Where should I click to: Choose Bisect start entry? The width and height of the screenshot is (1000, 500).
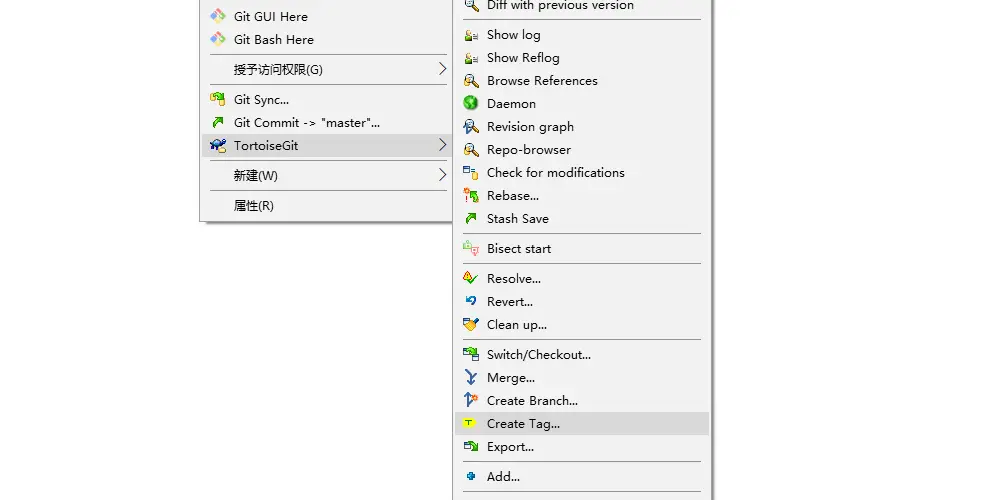coord(582,249)
